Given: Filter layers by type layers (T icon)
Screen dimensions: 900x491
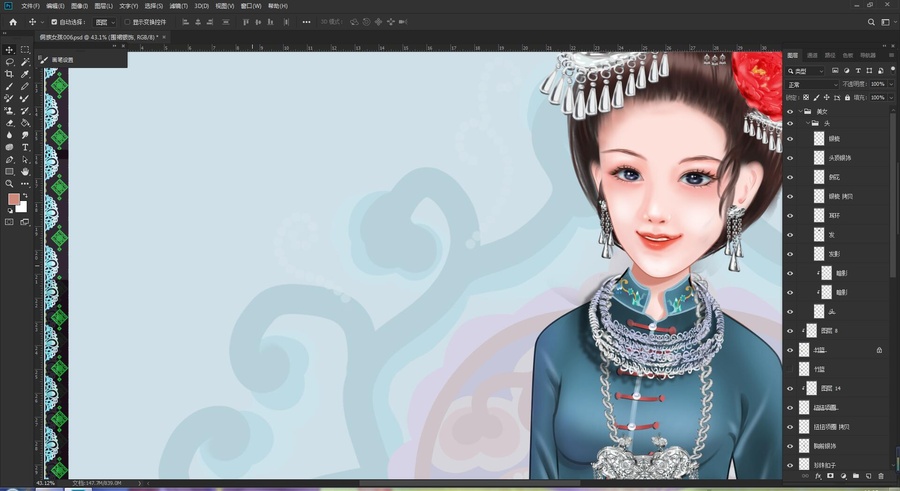Looking at the screenshot, I should click(x=858, y=71).
